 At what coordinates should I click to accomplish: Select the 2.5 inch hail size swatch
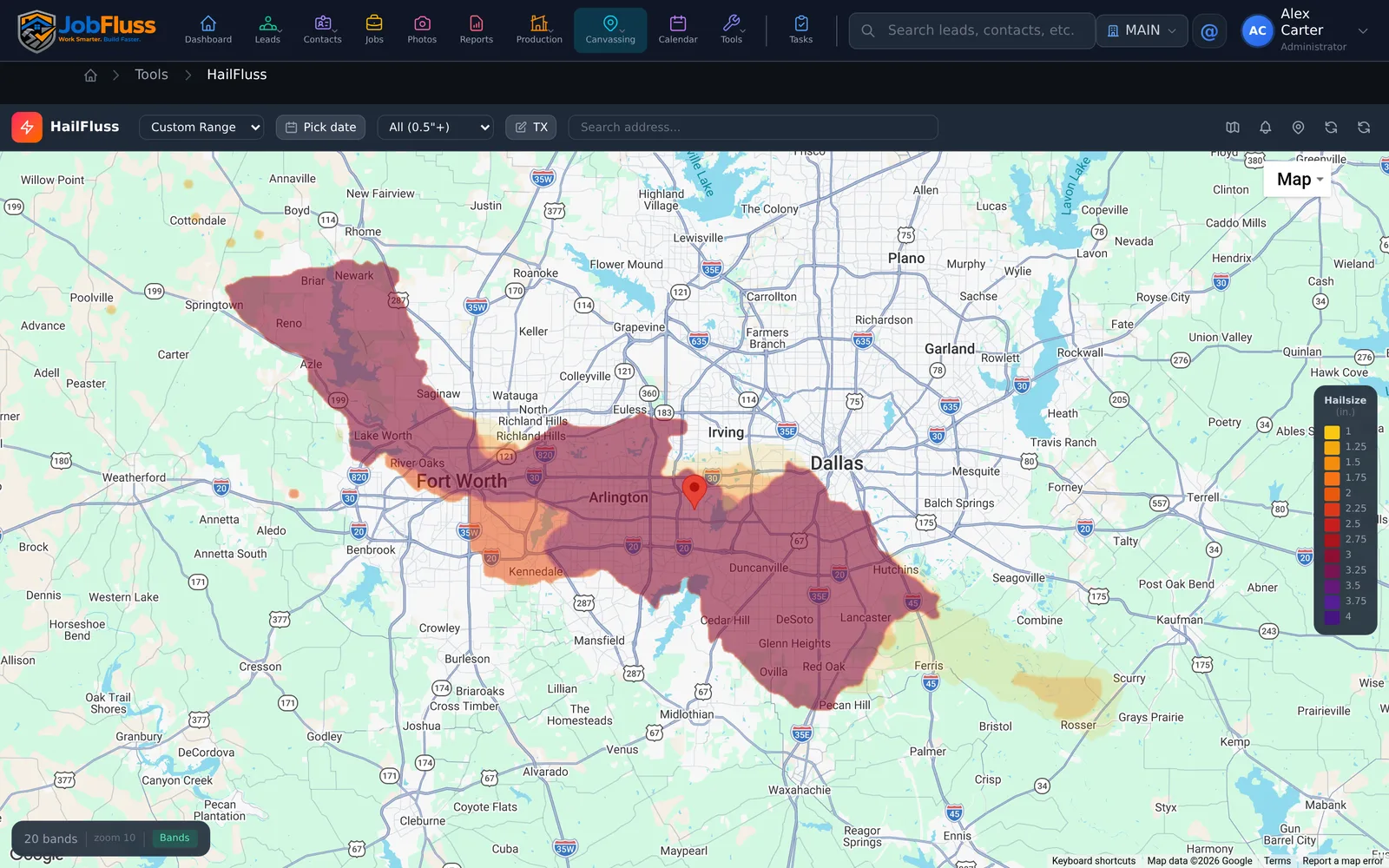click(x=1332, y=524)
